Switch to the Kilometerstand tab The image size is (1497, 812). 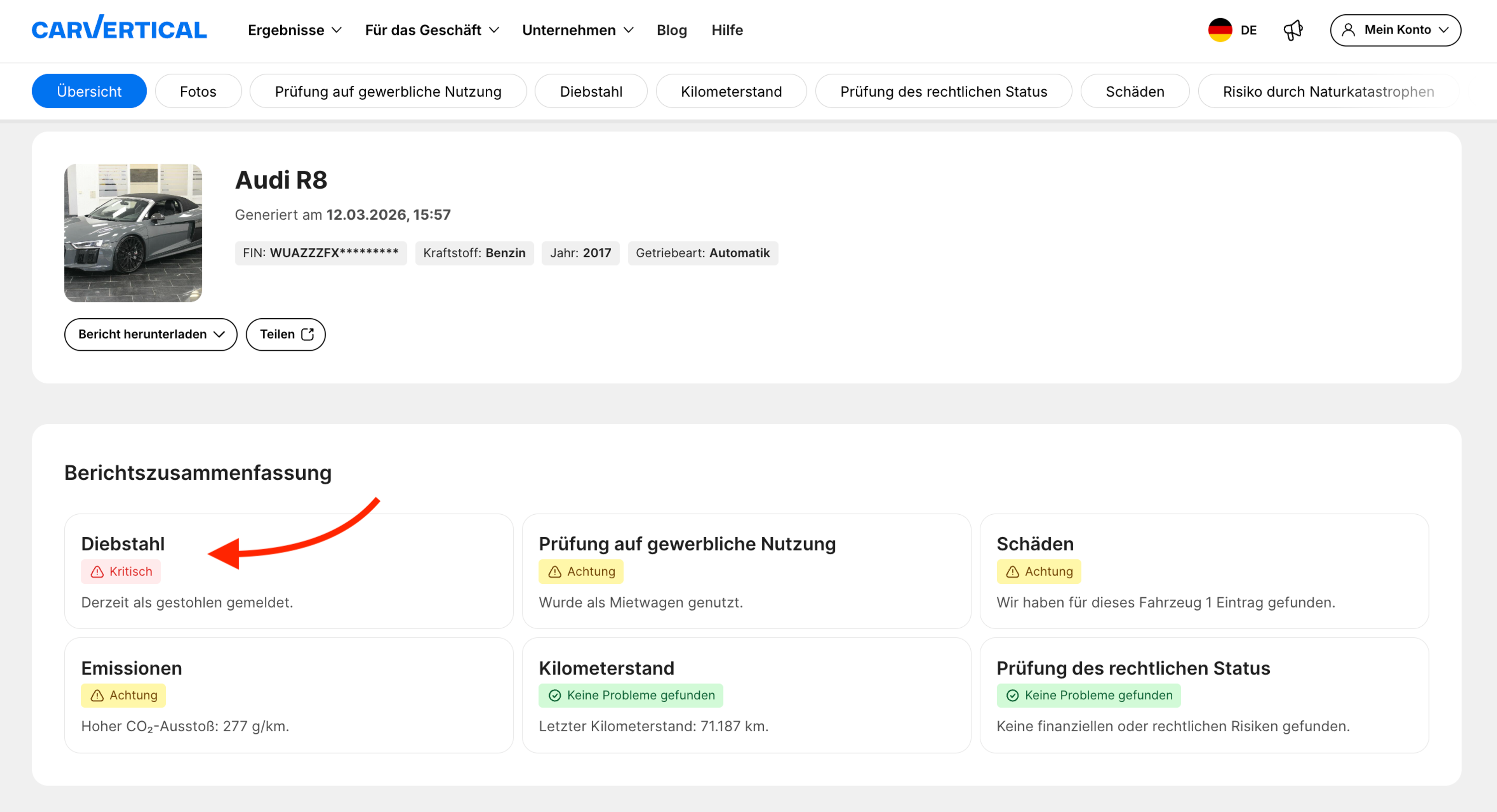pyautogui.click(x=731, y=91)
